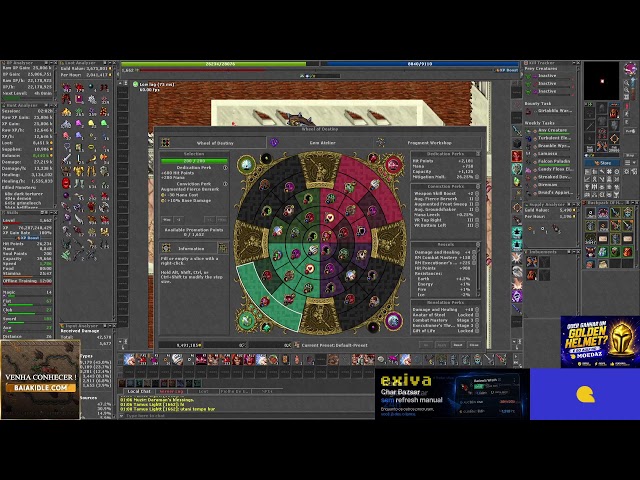
Task: Expand Dedication Perks section info
Action: point(478,154)
